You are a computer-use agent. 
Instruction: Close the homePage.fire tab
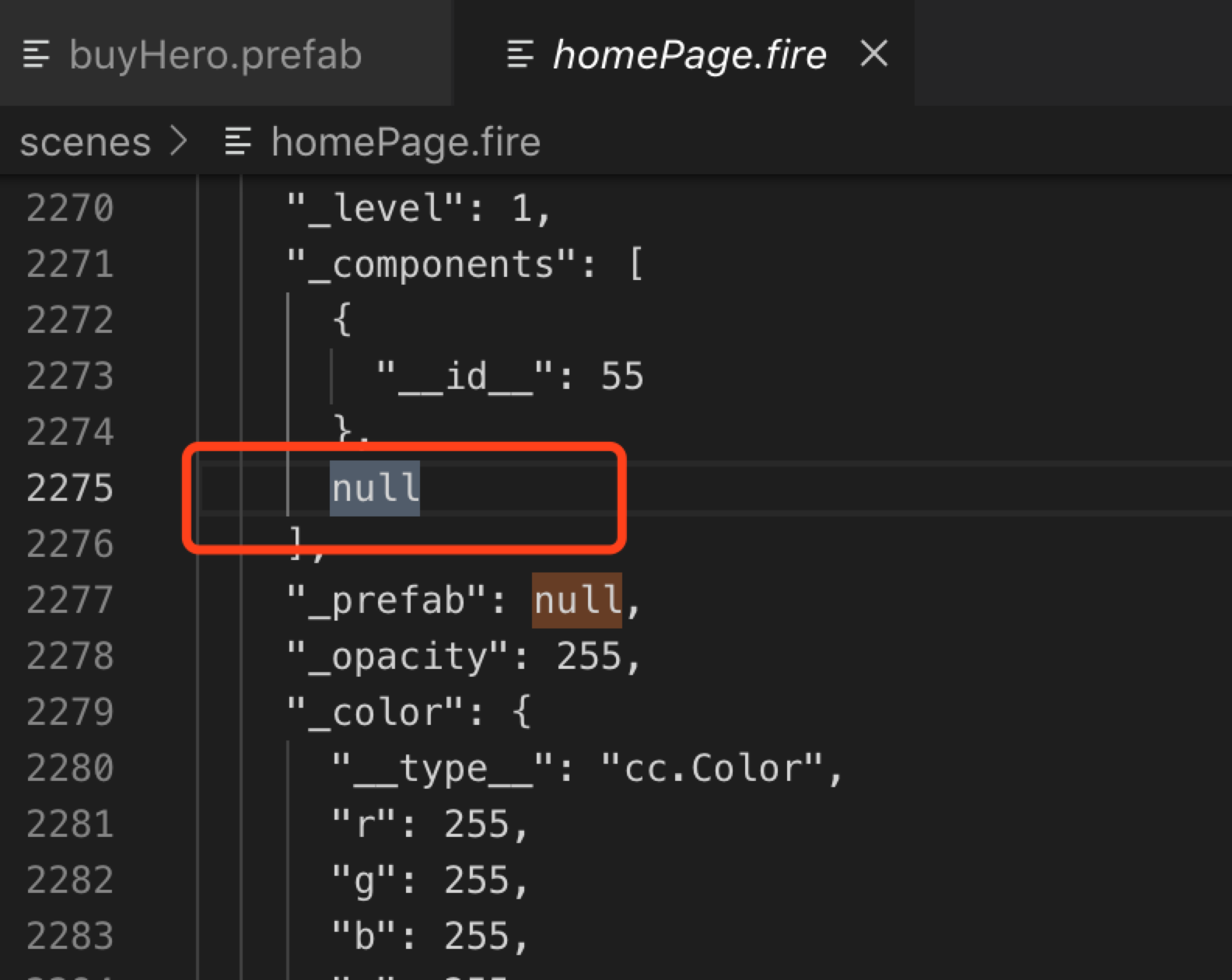(x=874, y=54)
